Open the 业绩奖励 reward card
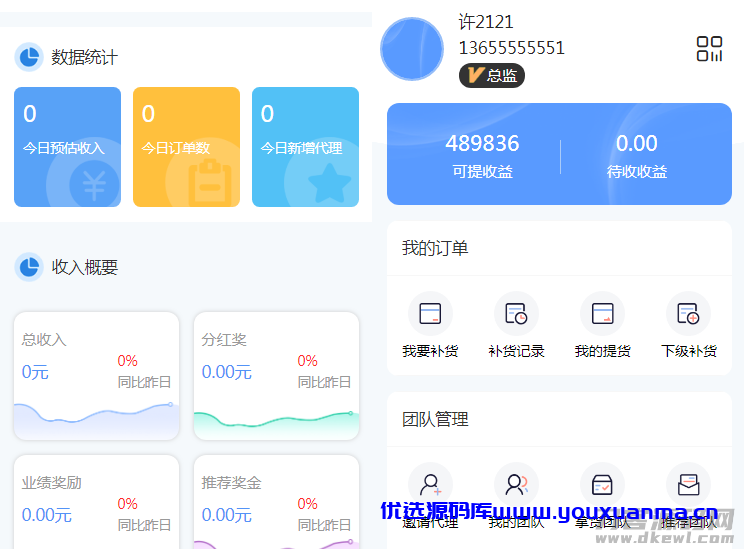The image size is (744, 549). [96, 502]
